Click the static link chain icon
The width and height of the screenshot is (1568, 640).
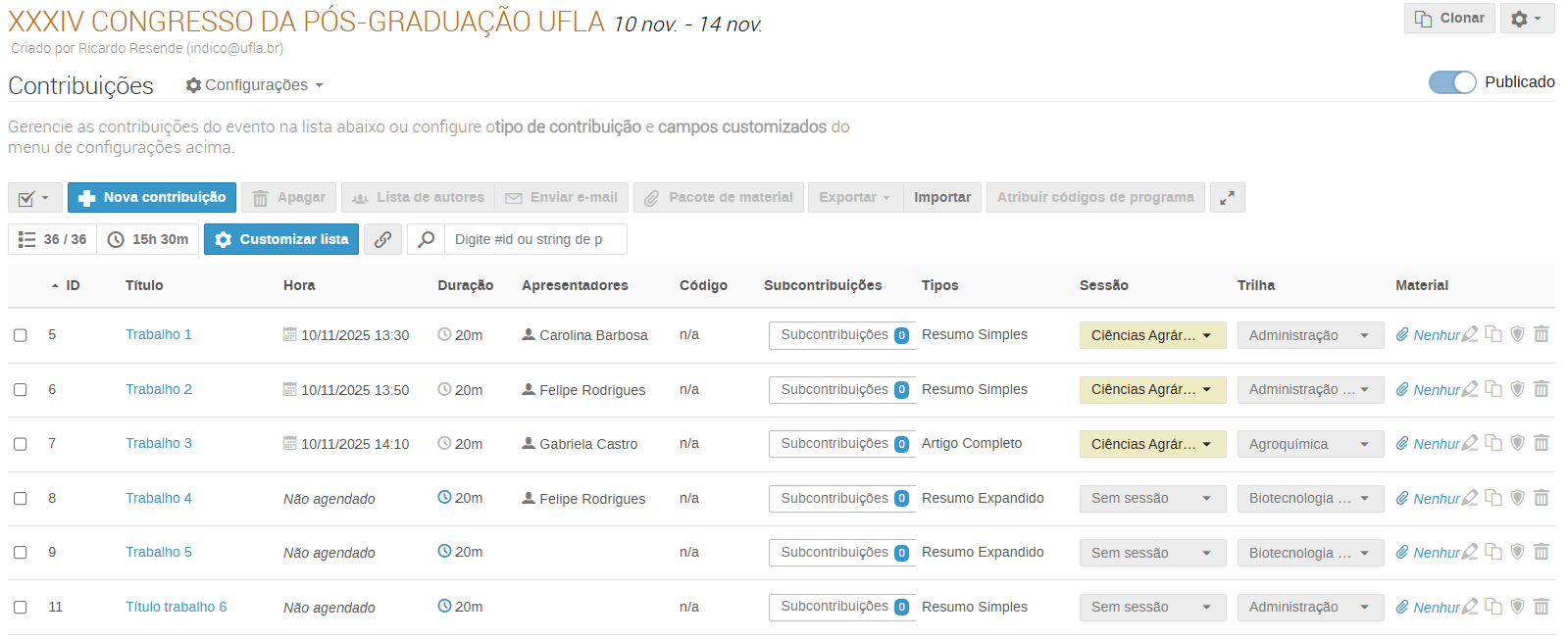click(382, 239)
